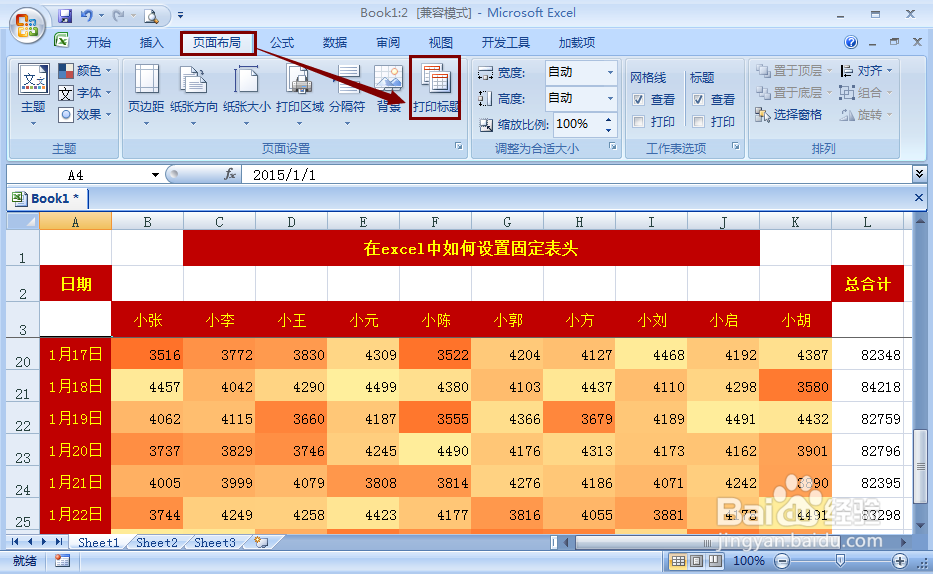The height and width of the screenshot is (574, 933).
Task: Toggle headings 打印 checkbox
Action: click(699, 121)
